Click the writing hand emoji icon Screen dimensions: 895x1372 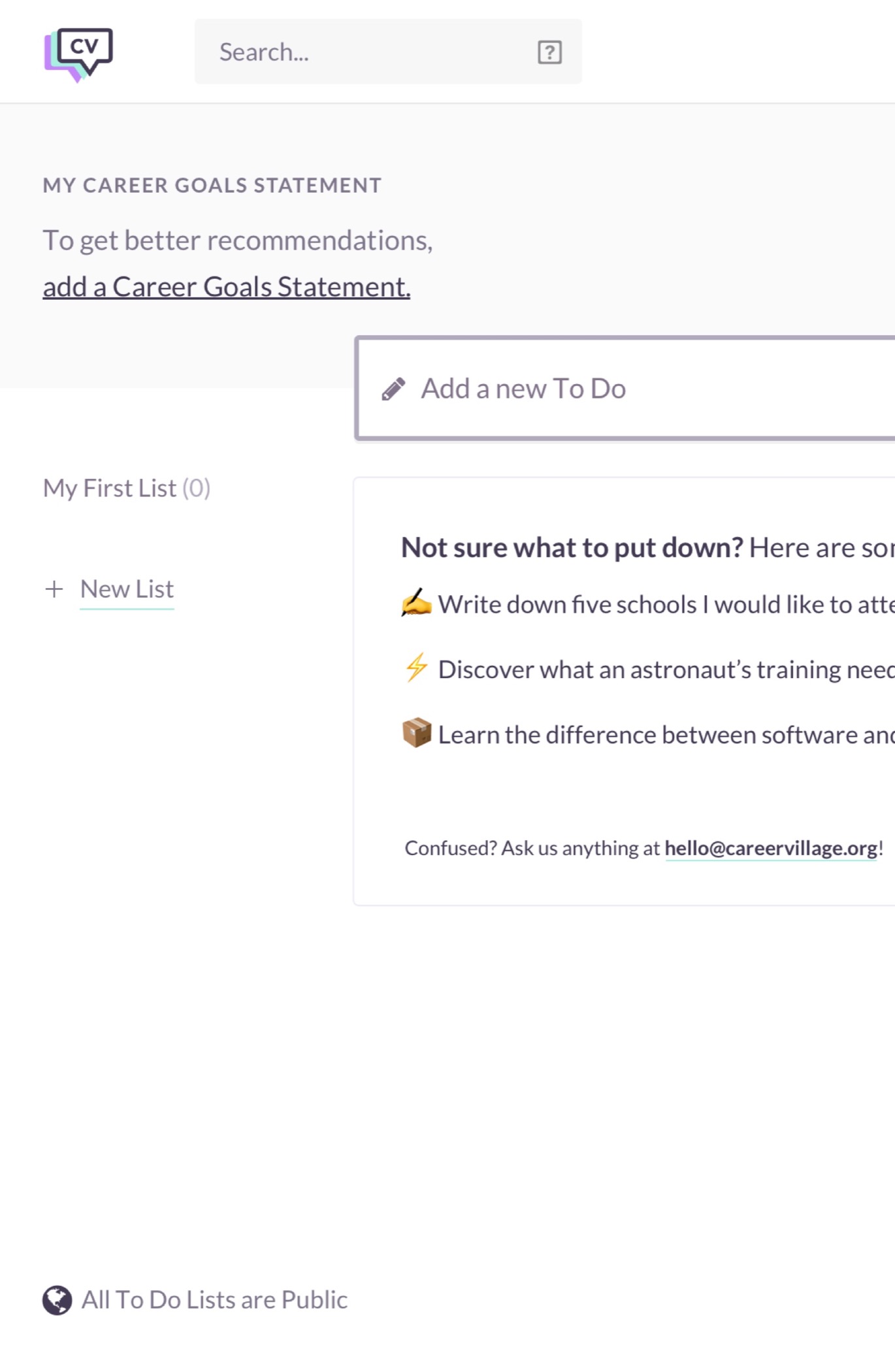(416, 604)
